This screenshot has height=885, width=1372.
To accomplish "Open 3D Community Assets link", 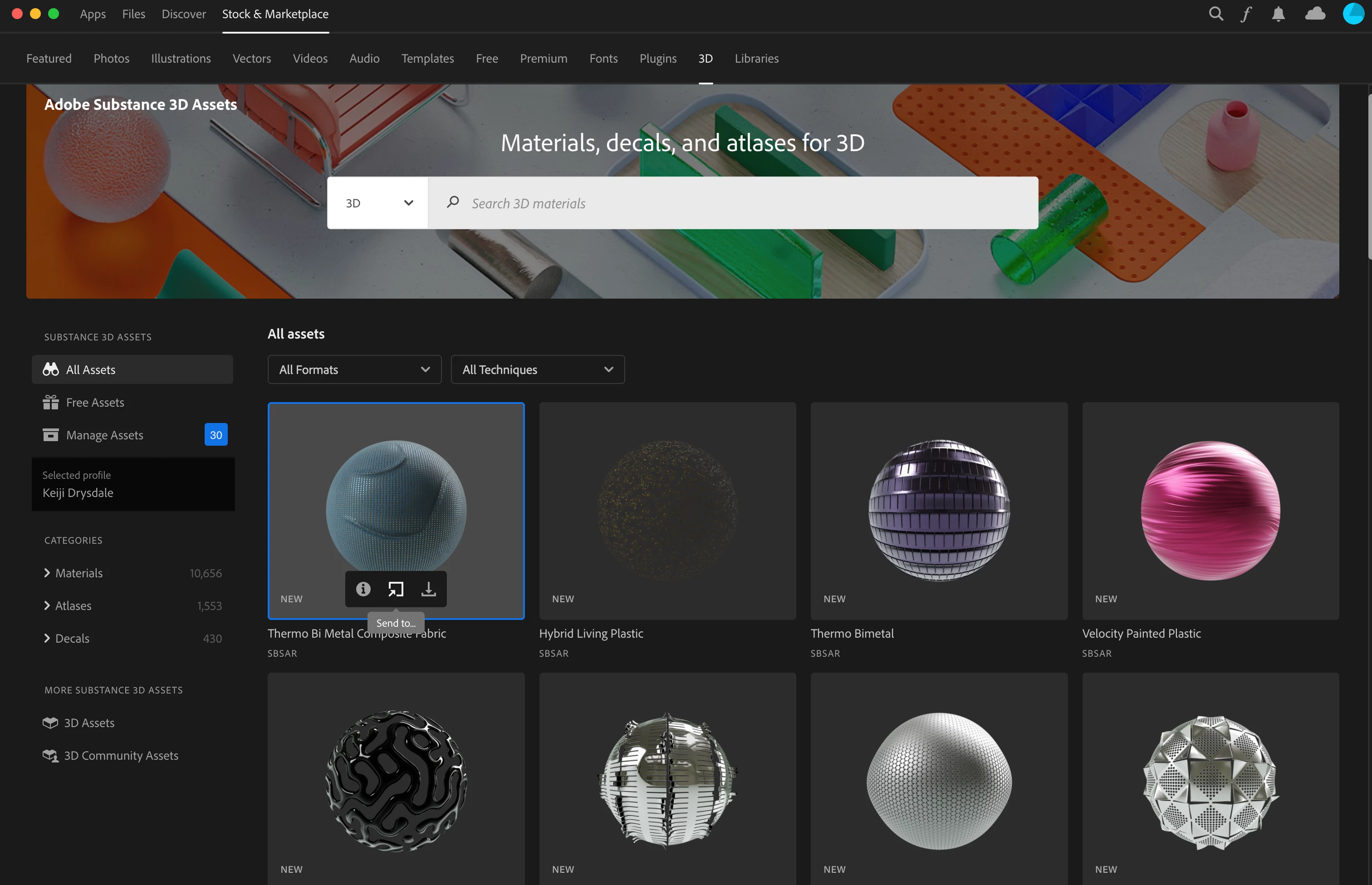I will click(x=121, y=756).
